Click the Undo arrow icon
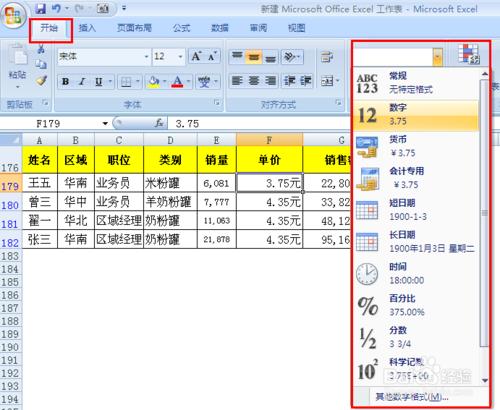 [x=56, y=8]
